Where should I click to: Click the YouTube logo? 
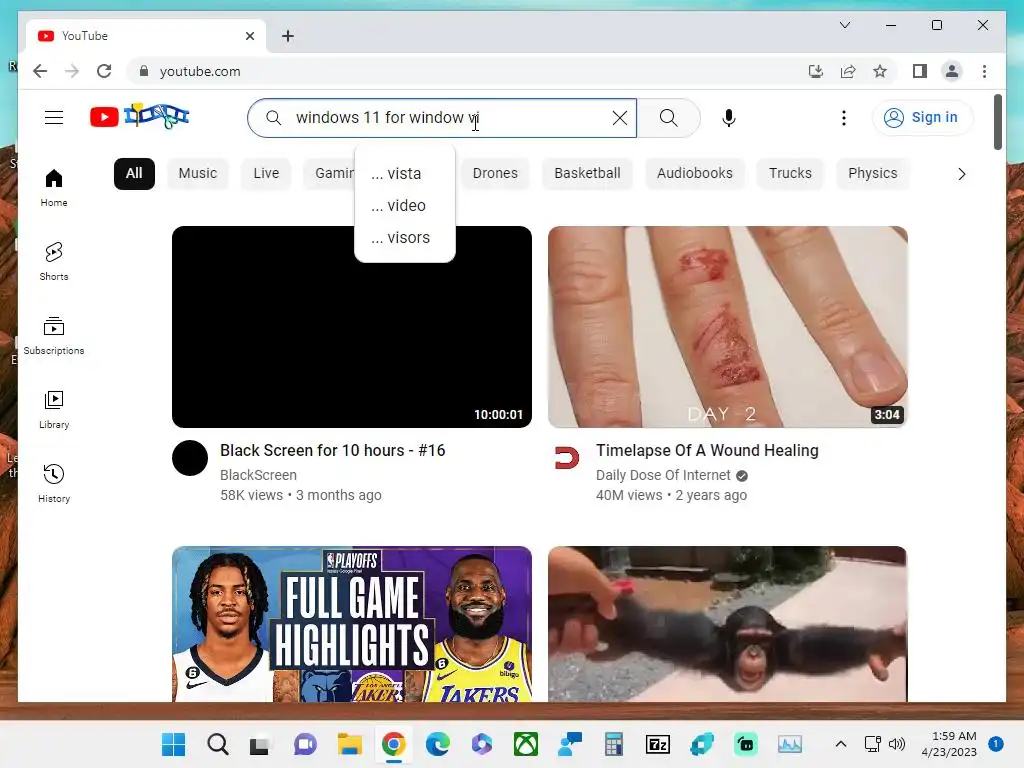point(140,117)
